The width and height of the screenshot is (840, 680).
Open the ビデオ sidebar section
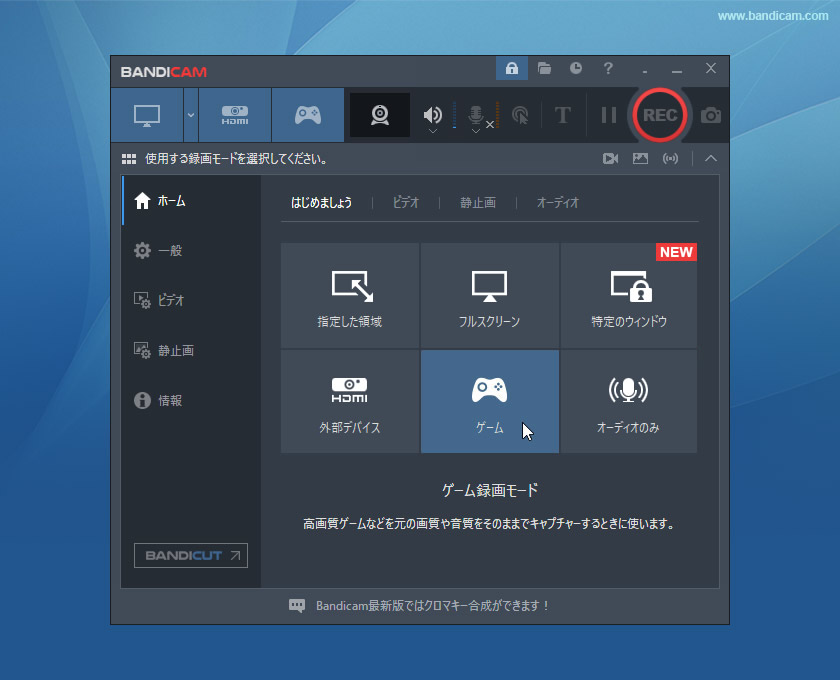click(191, 300)
